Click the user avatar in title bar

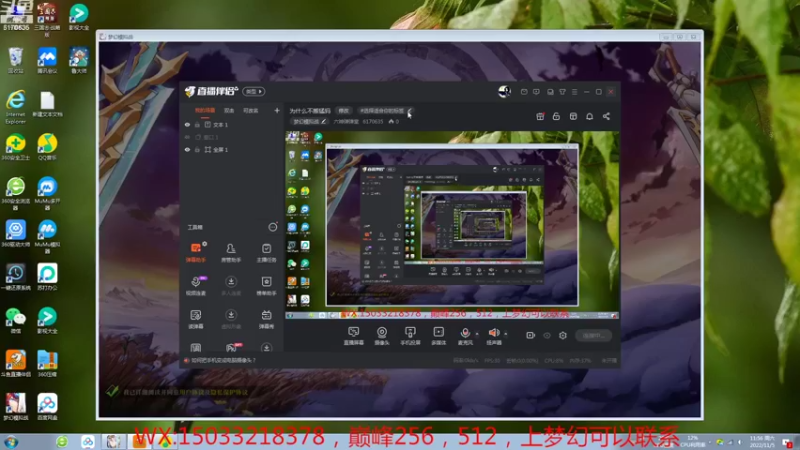coord(504,91)
